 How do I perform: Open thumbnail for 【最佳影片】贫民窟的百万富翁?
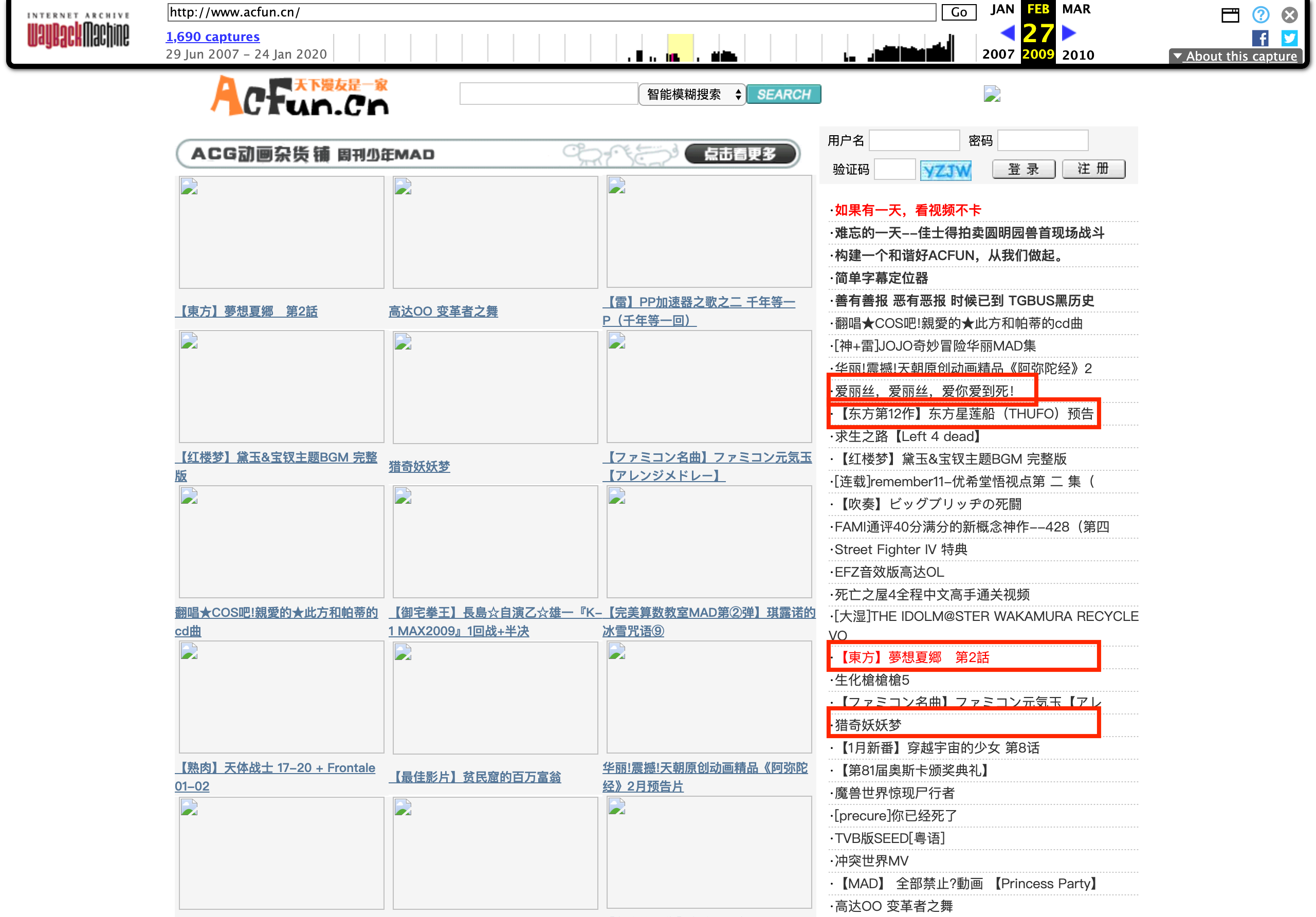495,698
